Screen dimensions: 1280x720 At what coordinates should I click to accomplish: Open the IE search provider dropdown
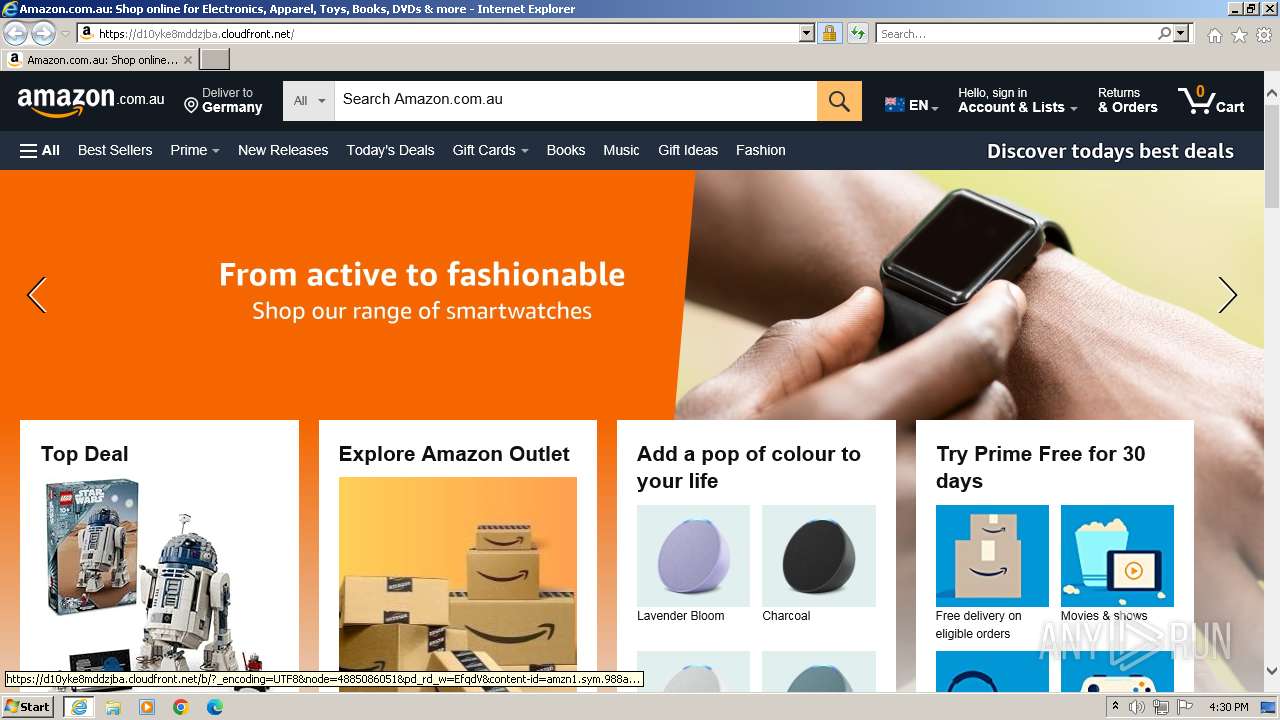1181,33
